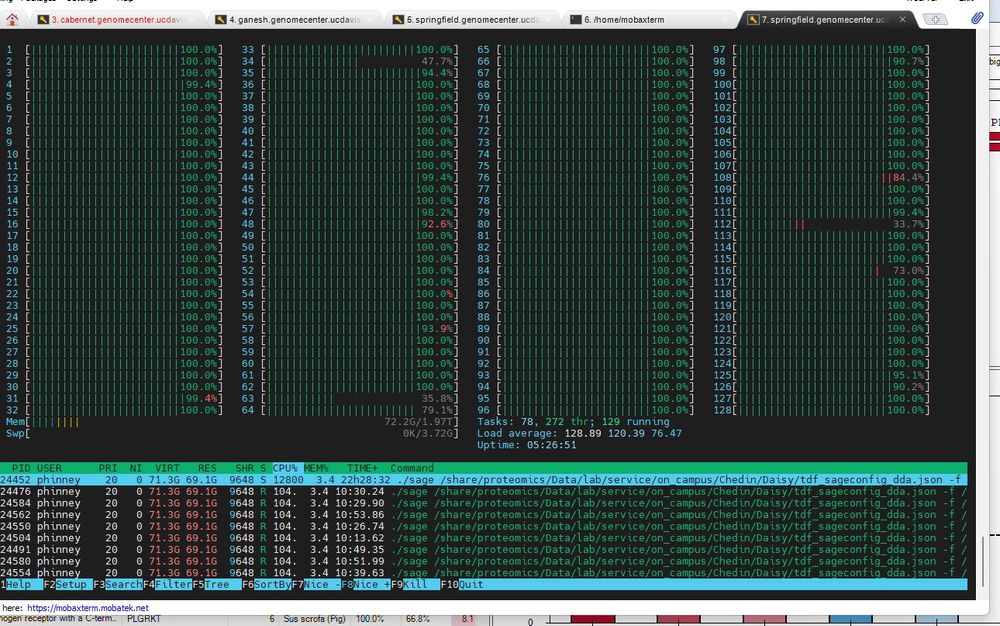Open a new tab with the plus icon
The width and height of the screenshot is (1000, 626).
coord(935,20)
